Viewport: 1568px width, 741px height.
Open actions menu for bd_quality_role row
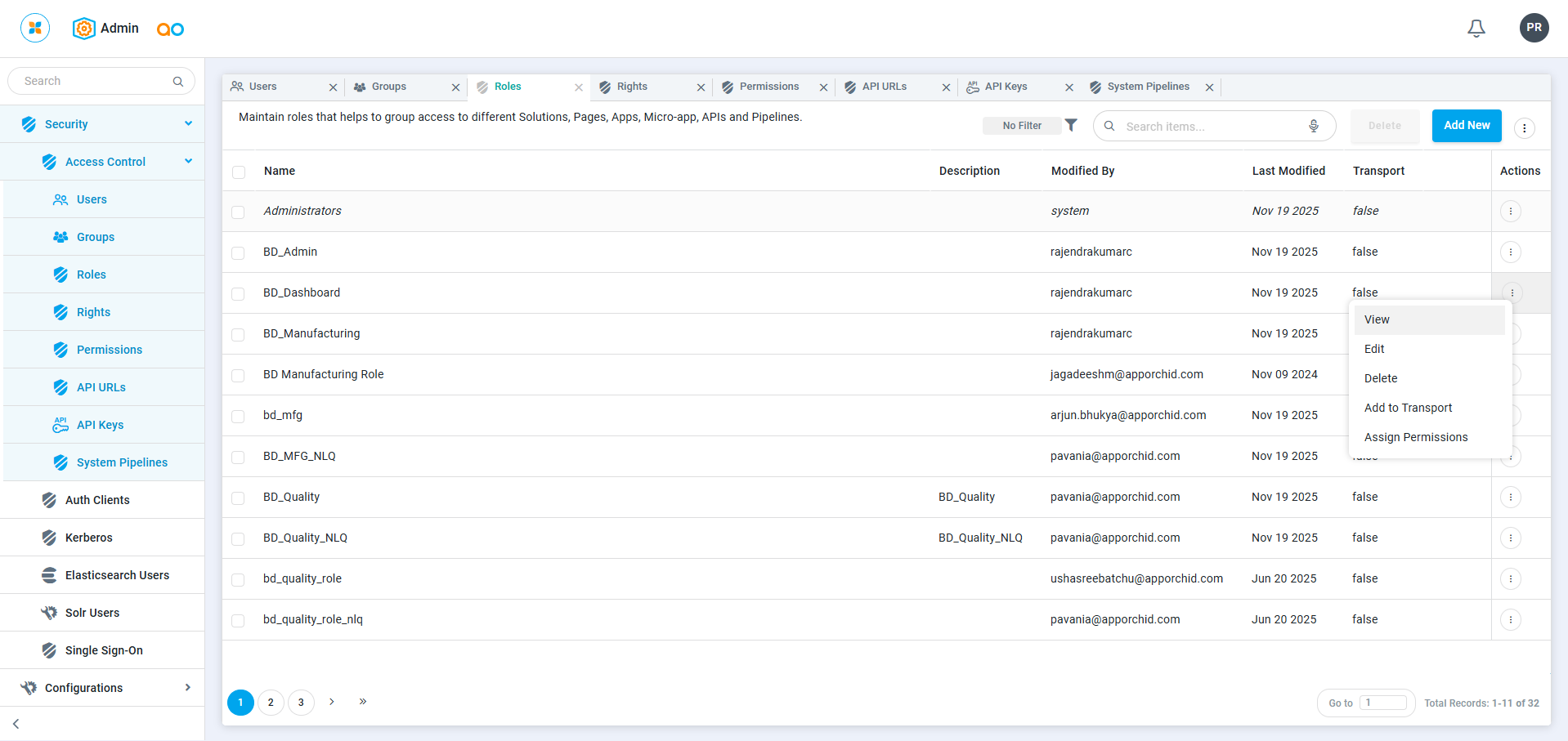(x=1510, y=578)
